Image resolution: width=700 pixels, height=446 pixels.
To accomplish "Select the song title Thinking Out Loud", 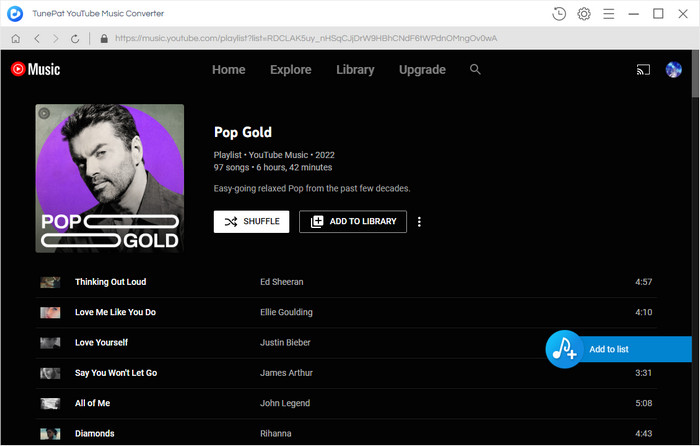I will [110, 282].
